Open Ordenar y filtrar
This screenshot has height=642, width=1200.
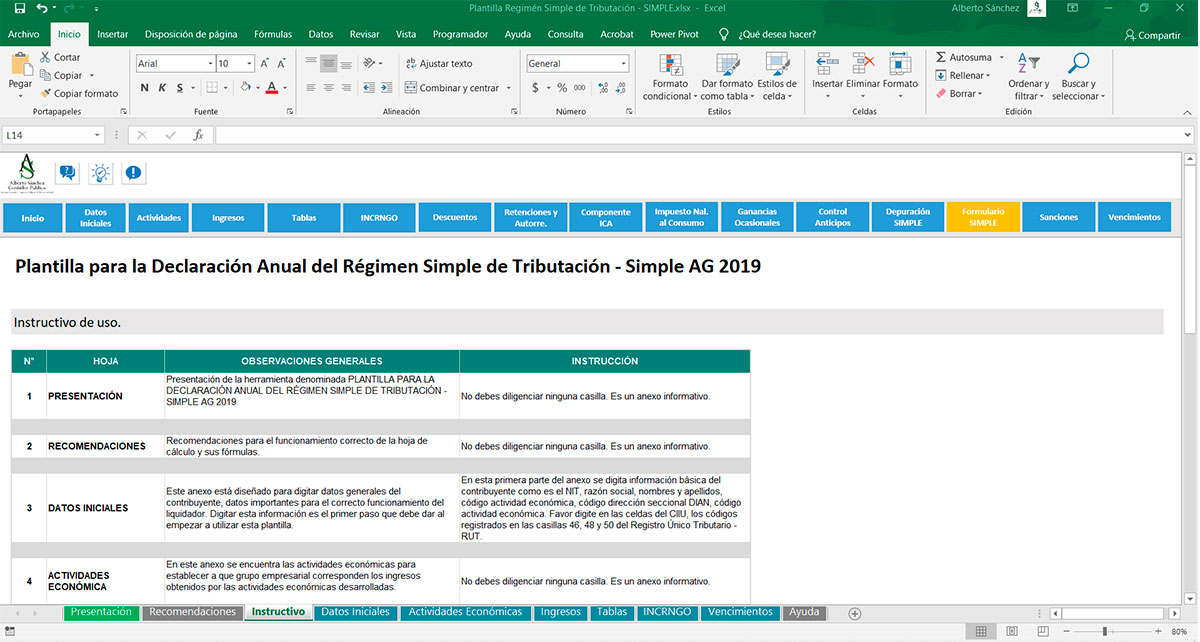1028,76
